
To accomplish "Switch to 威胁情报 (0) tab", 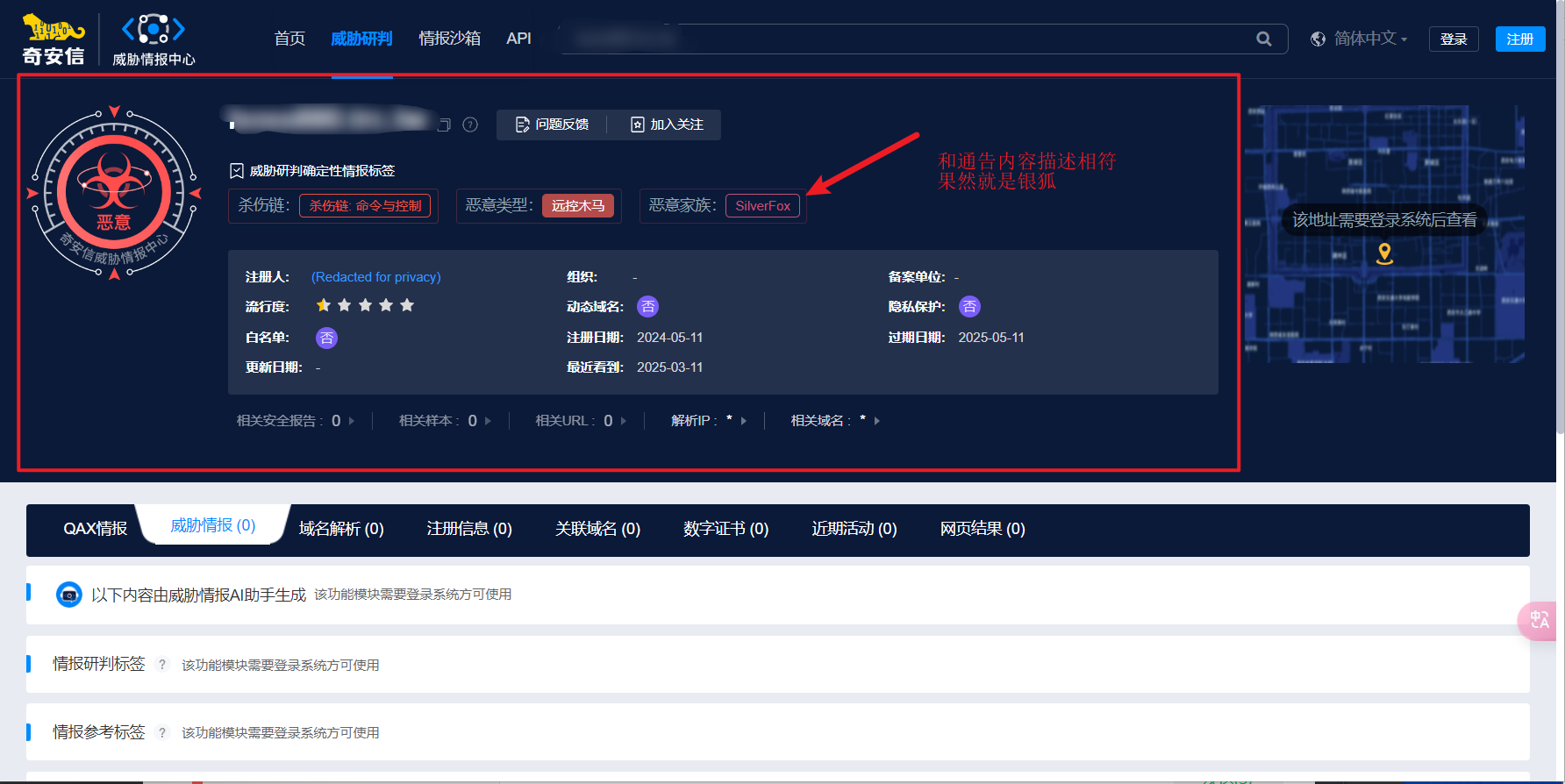I will click(213, 525).
